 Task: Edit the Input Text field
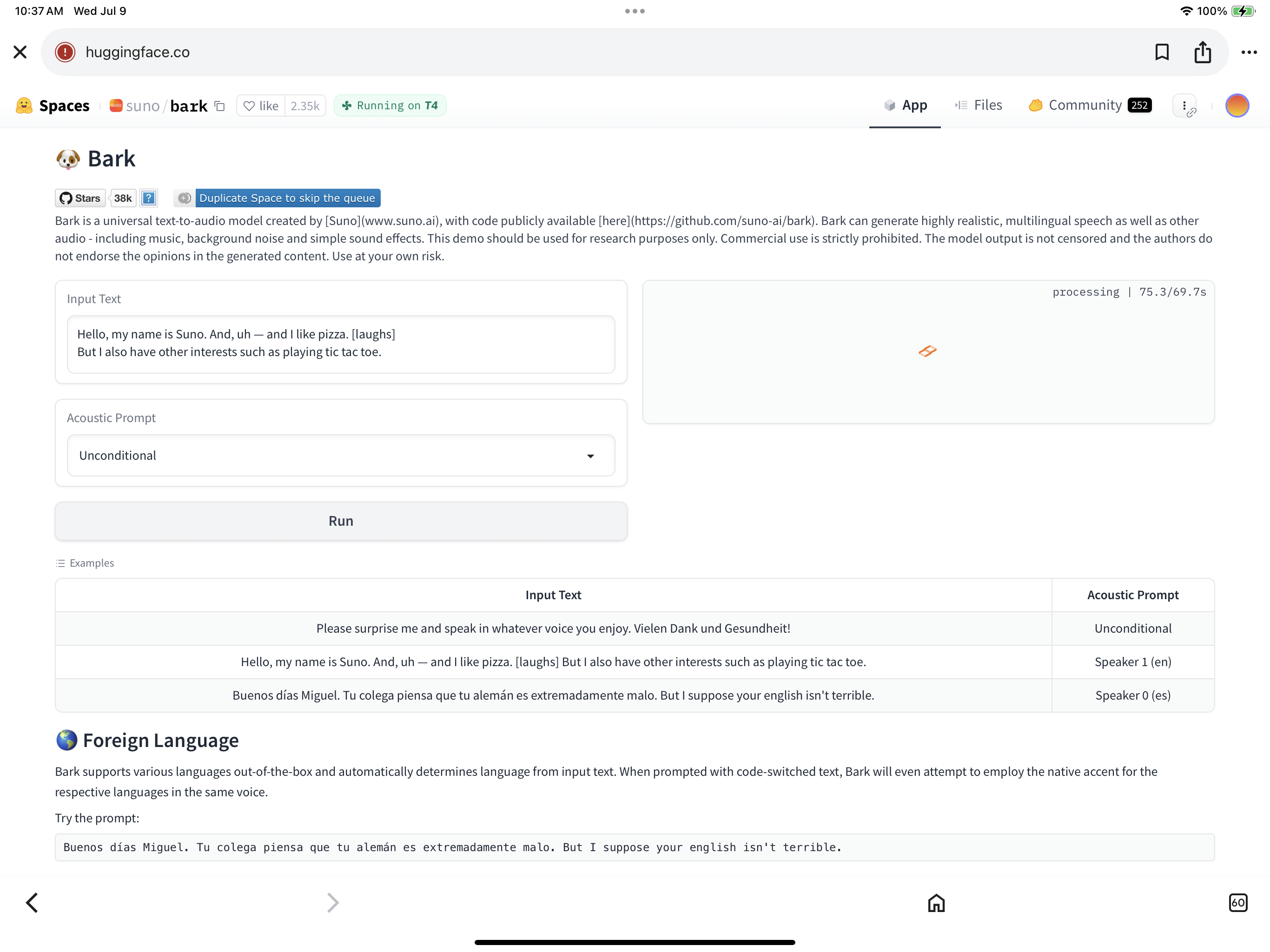[x=341, y=344]
